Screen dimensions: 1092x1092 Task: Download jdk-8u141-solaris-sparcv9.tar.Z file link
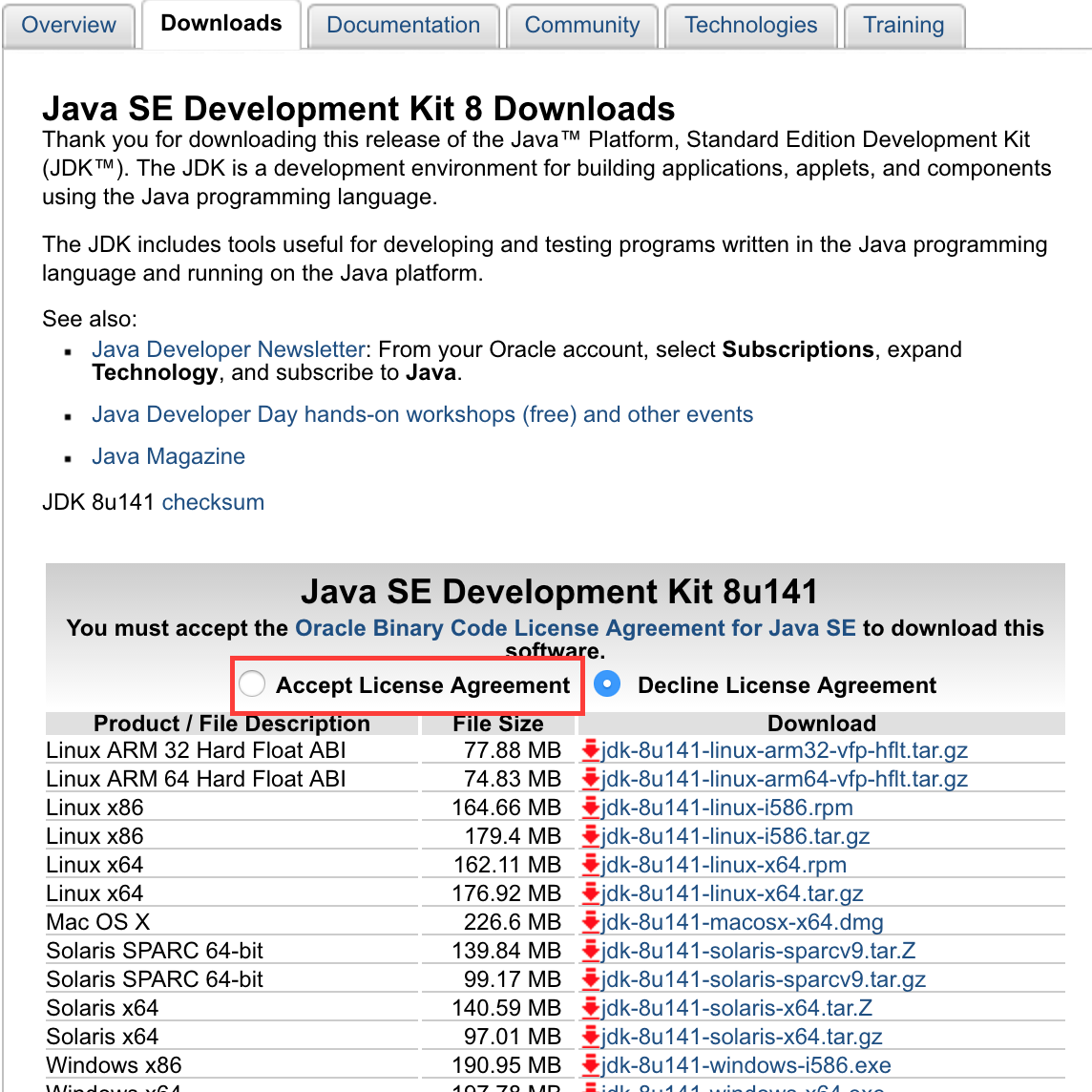759,950
